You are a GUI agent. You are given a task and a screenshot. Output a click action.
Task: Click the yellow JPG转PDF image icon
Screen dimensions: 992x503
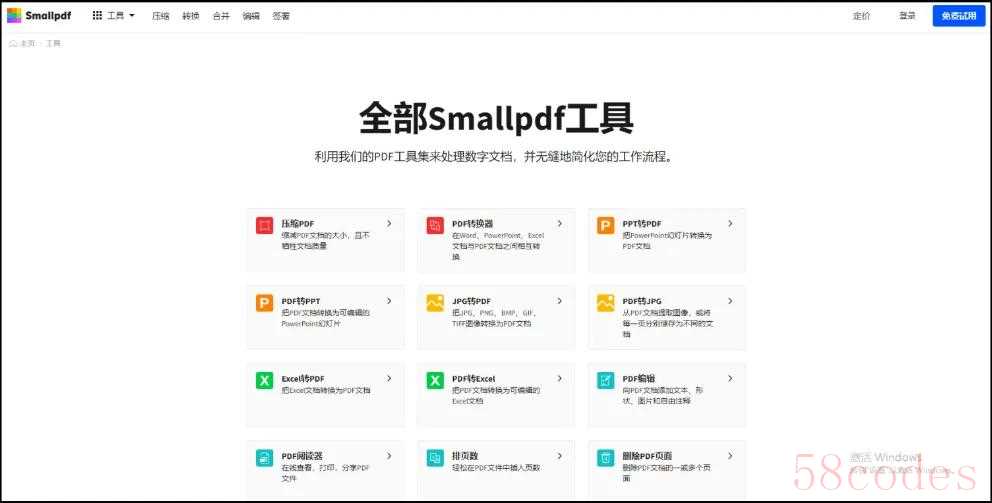coord(435,303)
